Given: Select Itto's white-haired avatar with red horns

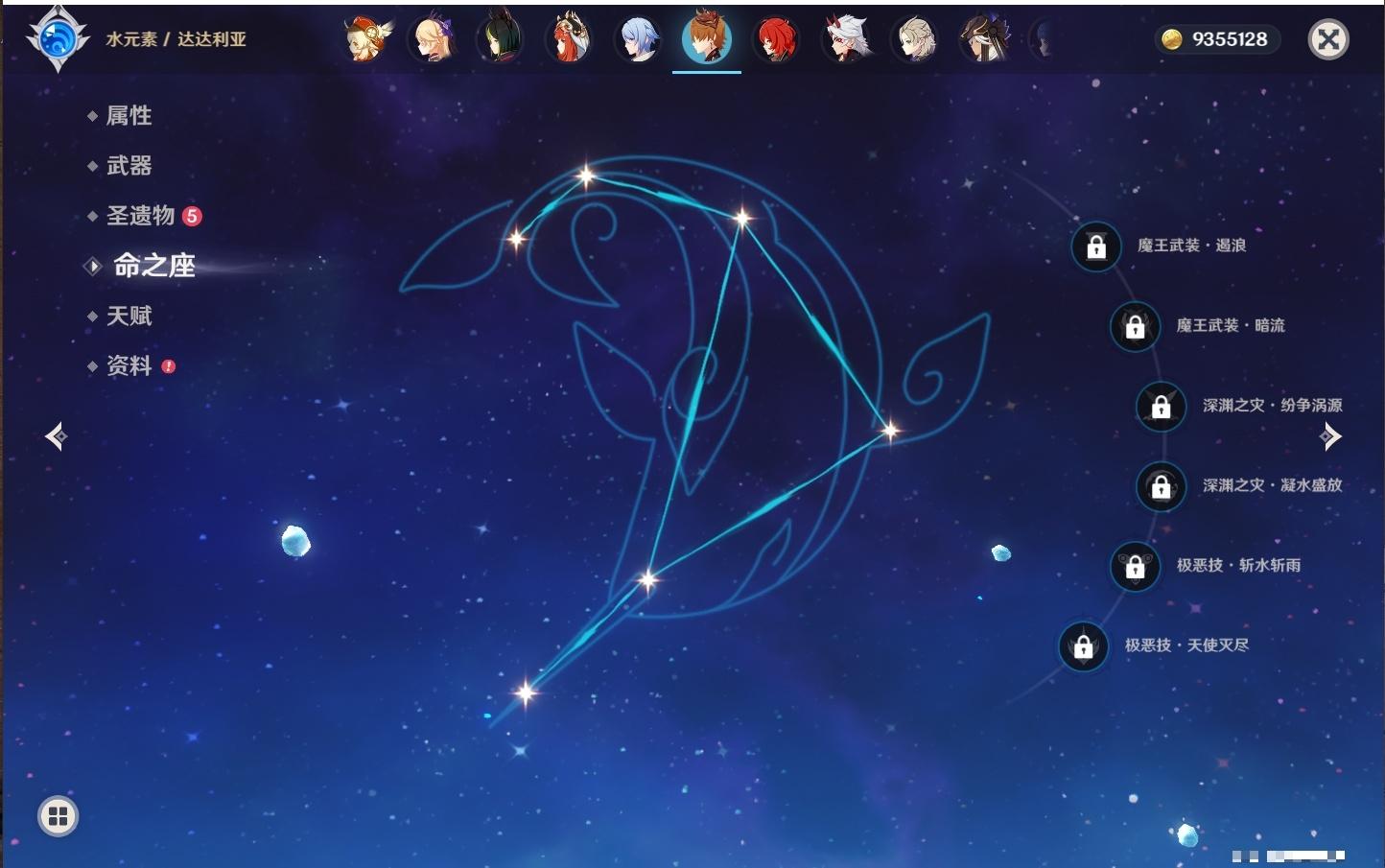Looking at the screenshot, I should [x=846, y=39].
